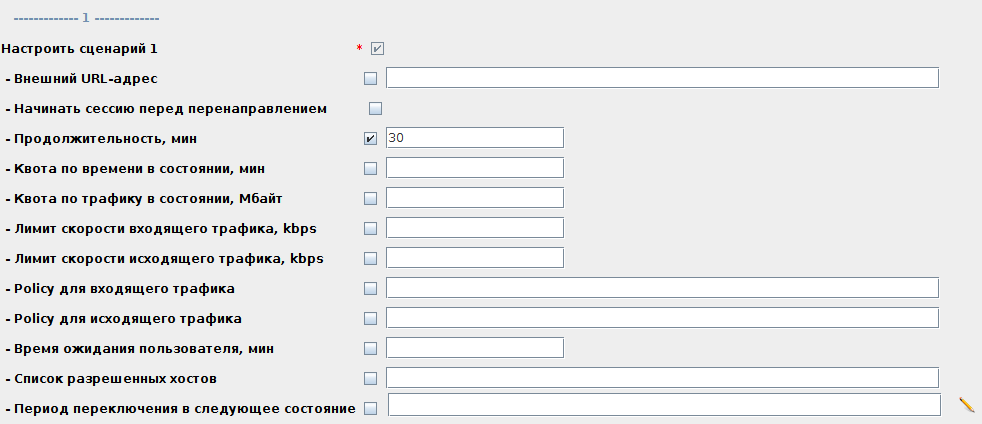
Task: Check 'Policy для входящего трафика' checkbox
Action: click(371, 288)
